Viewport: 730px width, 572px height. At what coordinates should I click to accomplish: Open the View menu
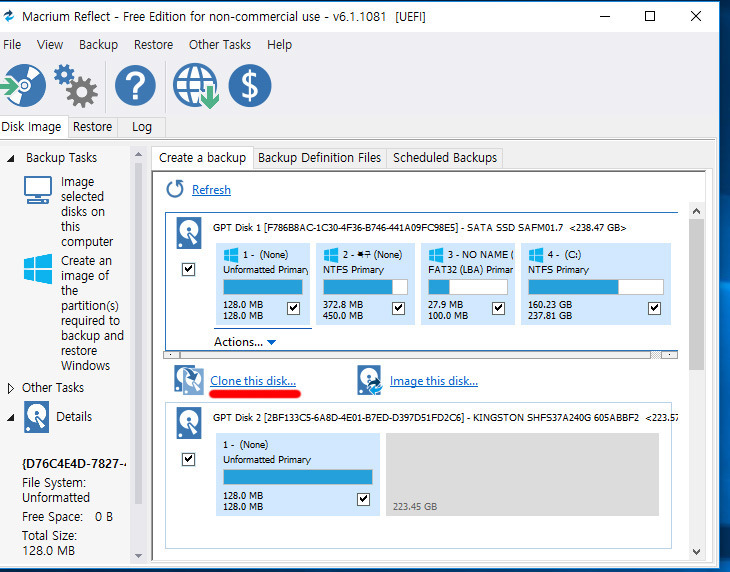click(x=50, y=45)
